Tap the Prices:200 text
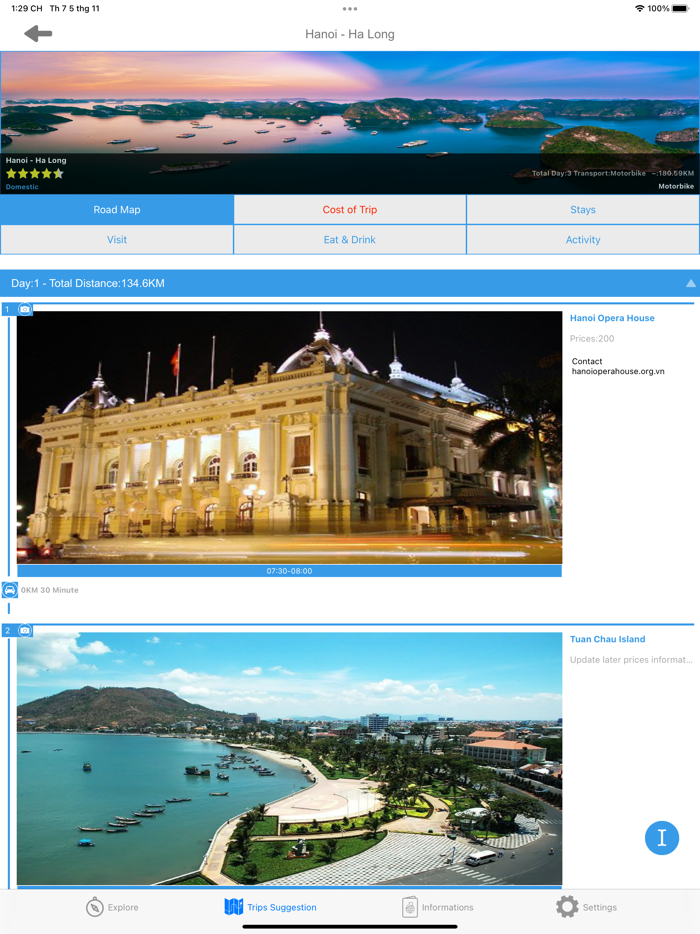The height and width of the screenshot is (934, 700). (592, 338)
